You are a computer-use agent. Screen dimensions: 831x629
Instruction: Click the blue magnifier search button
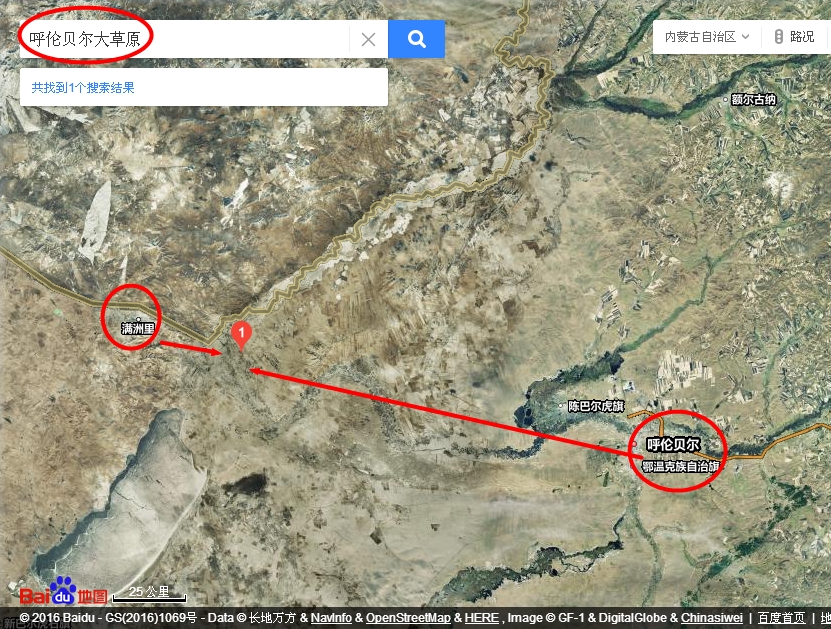(x=416, y=39)
